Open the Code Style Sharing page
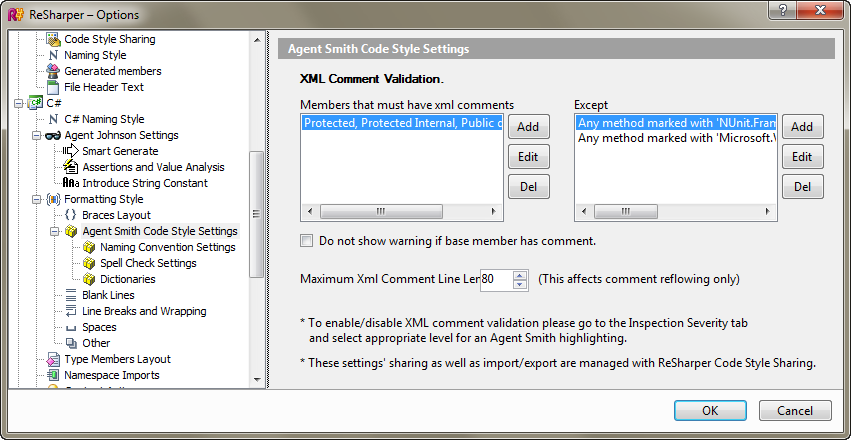Viewport: 851px width, 440px height. [110, 39]
